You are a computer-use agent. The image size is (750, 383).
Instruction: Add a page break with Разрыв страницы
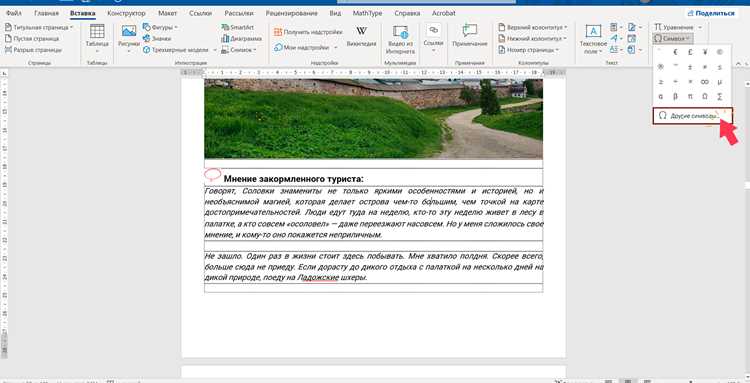click(33, 50)
